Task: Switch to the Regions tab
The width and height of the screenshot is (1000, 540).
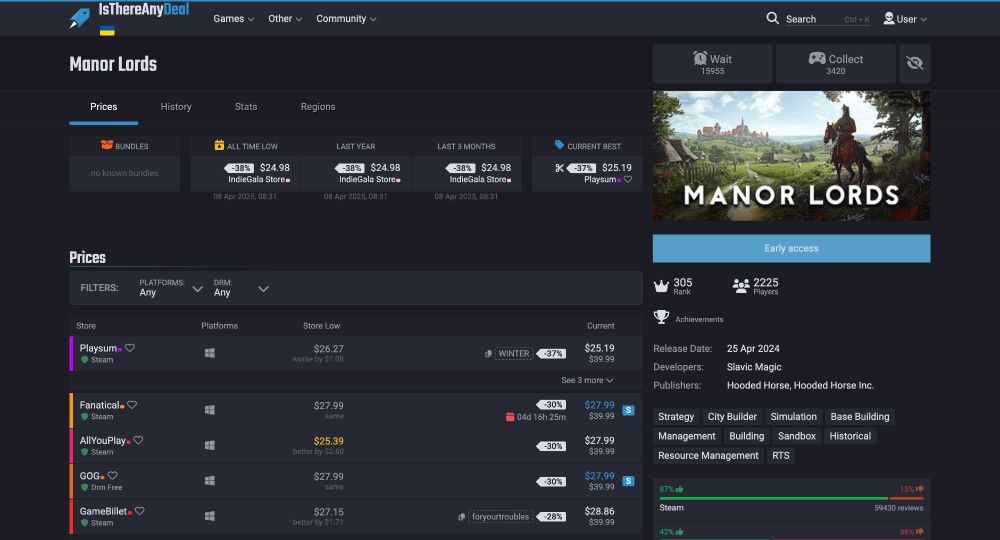Action: (318, 106)
